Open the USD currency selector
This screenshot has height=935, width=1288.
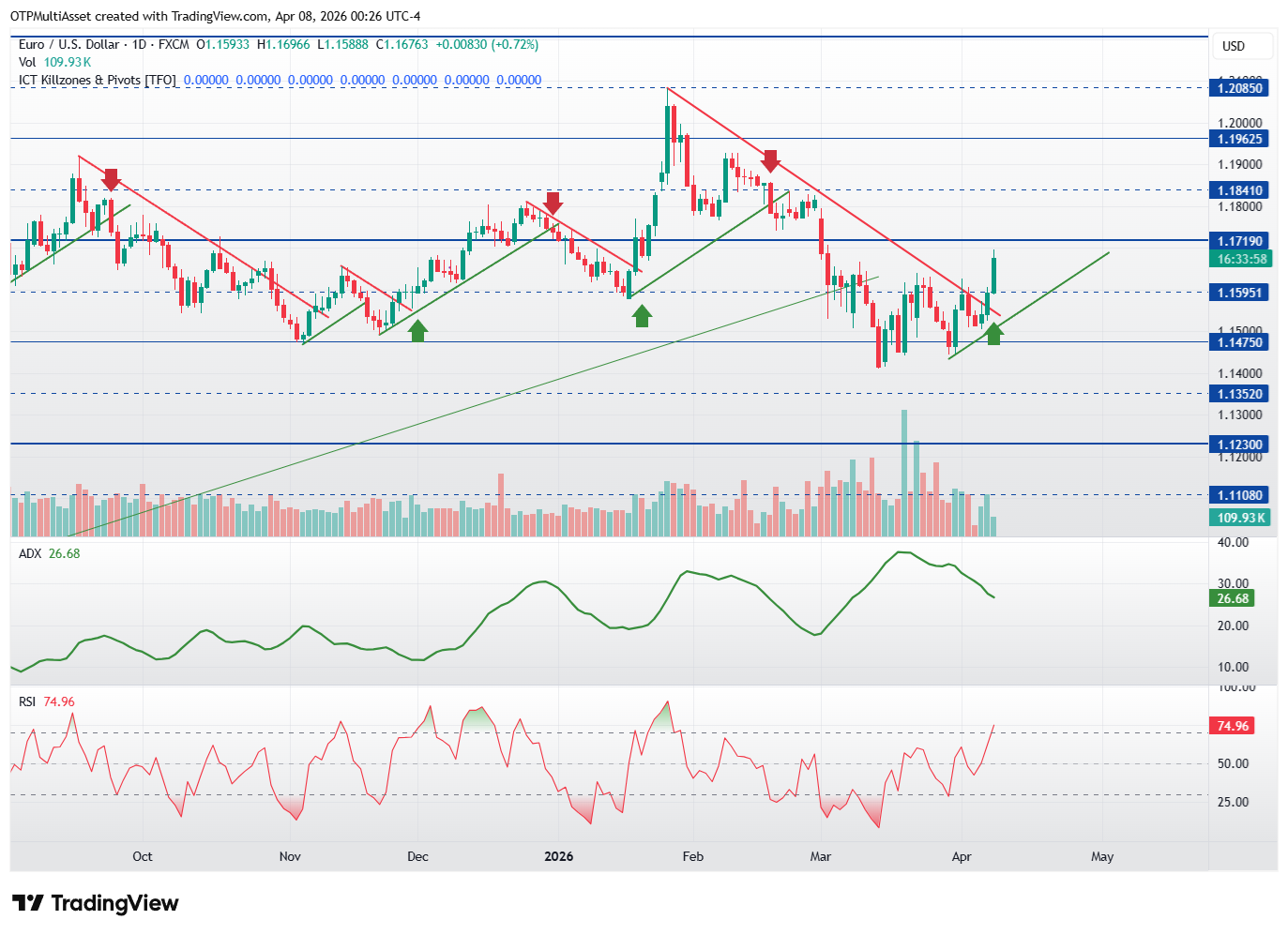tap(1234, 46)
